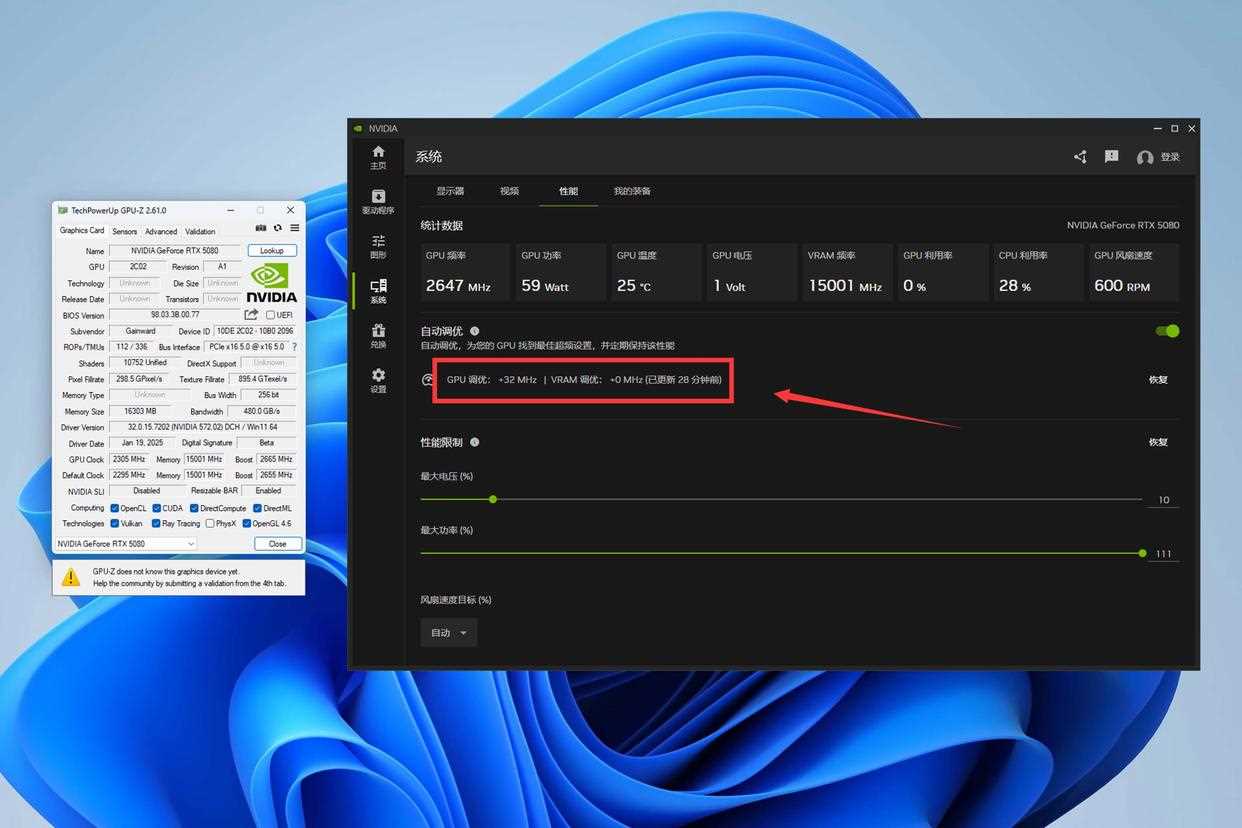Click the GPU-Z refresh icon
This screenshot has width=1242, height=828.
coord(278,228)
